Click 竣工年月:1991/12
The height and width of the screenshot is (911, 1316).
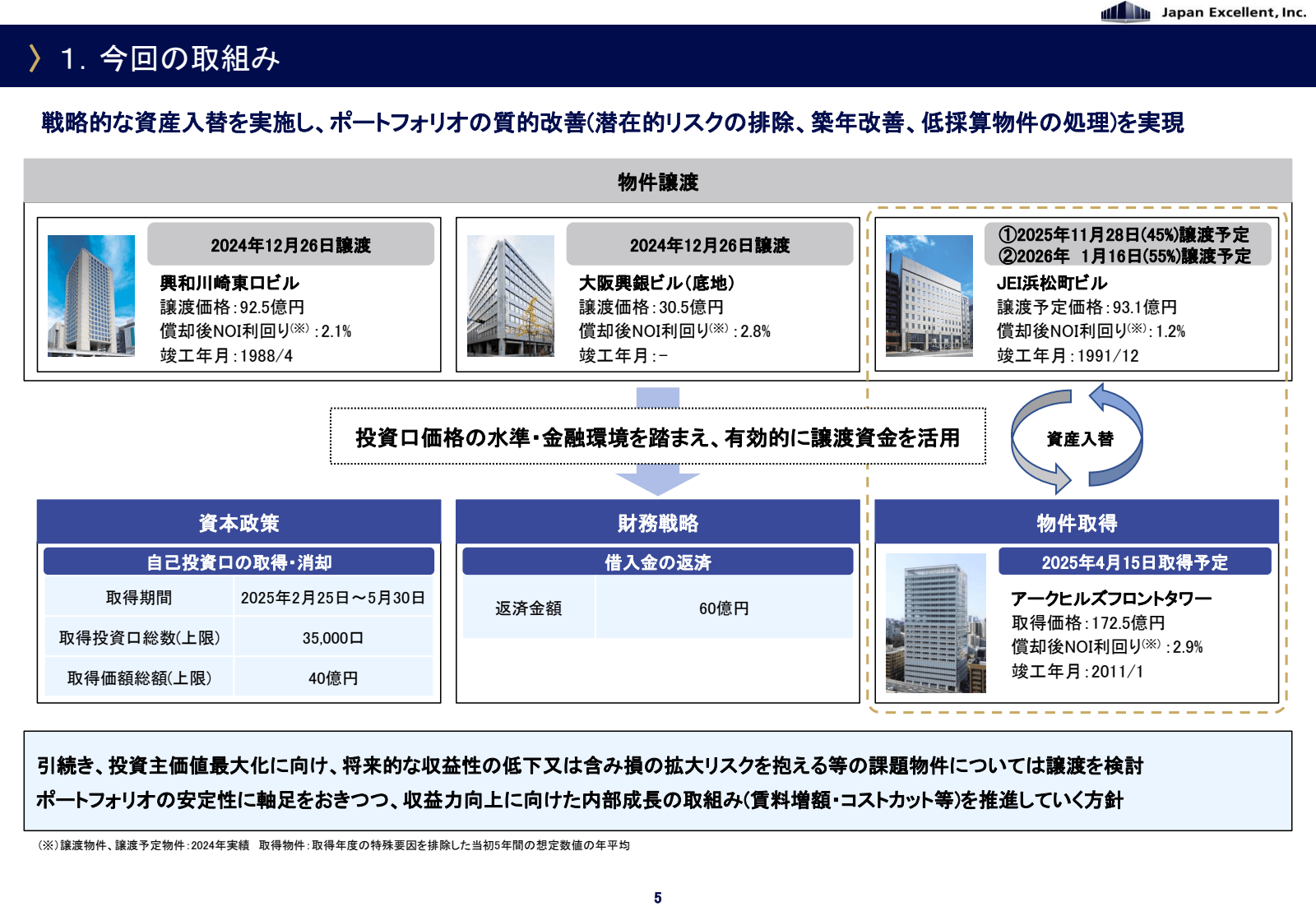click(x=1068, y=355)
